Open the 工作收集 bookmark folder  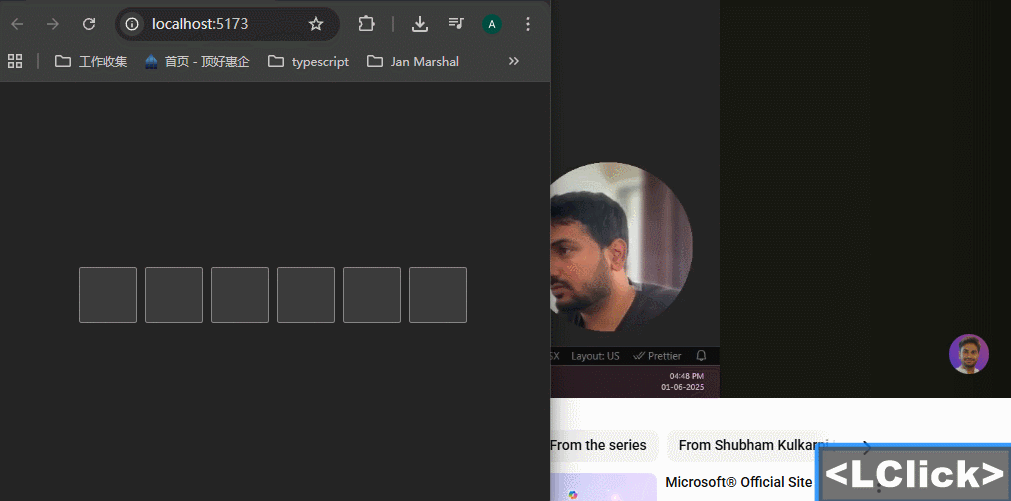[x=91, y=61]
